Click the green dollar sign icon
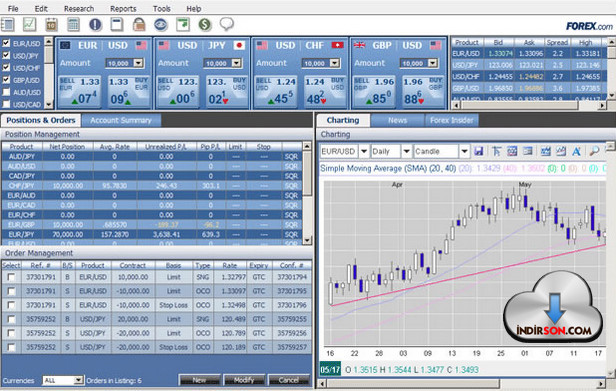The width and height of the screenshot is (616, 391). [205, 25]
